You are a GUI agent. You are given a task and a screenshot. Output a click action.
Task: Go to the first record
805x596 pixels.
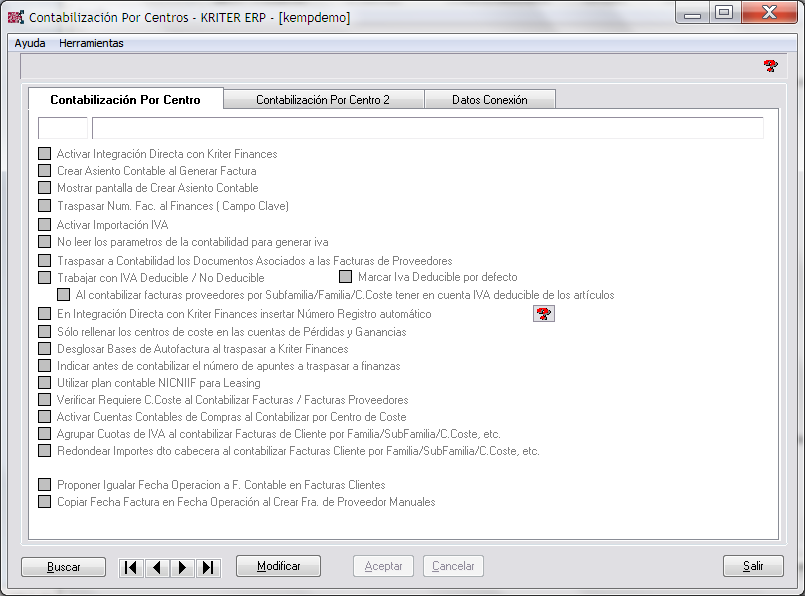coord(131,567)
